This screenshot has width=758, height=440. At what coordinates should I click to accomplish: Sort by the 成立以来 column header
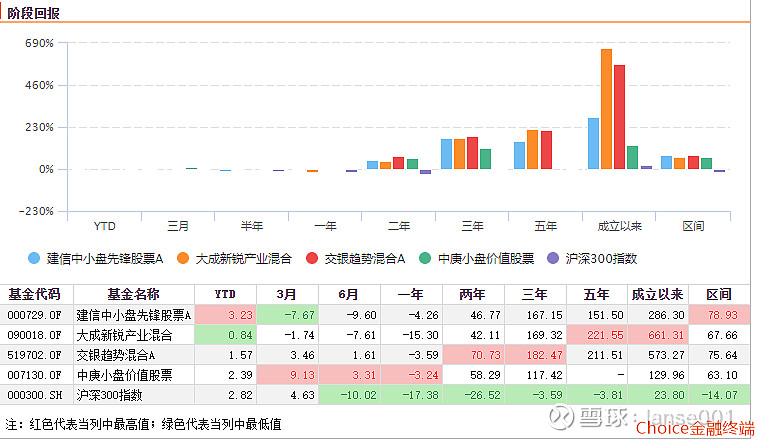coord(657,294)
